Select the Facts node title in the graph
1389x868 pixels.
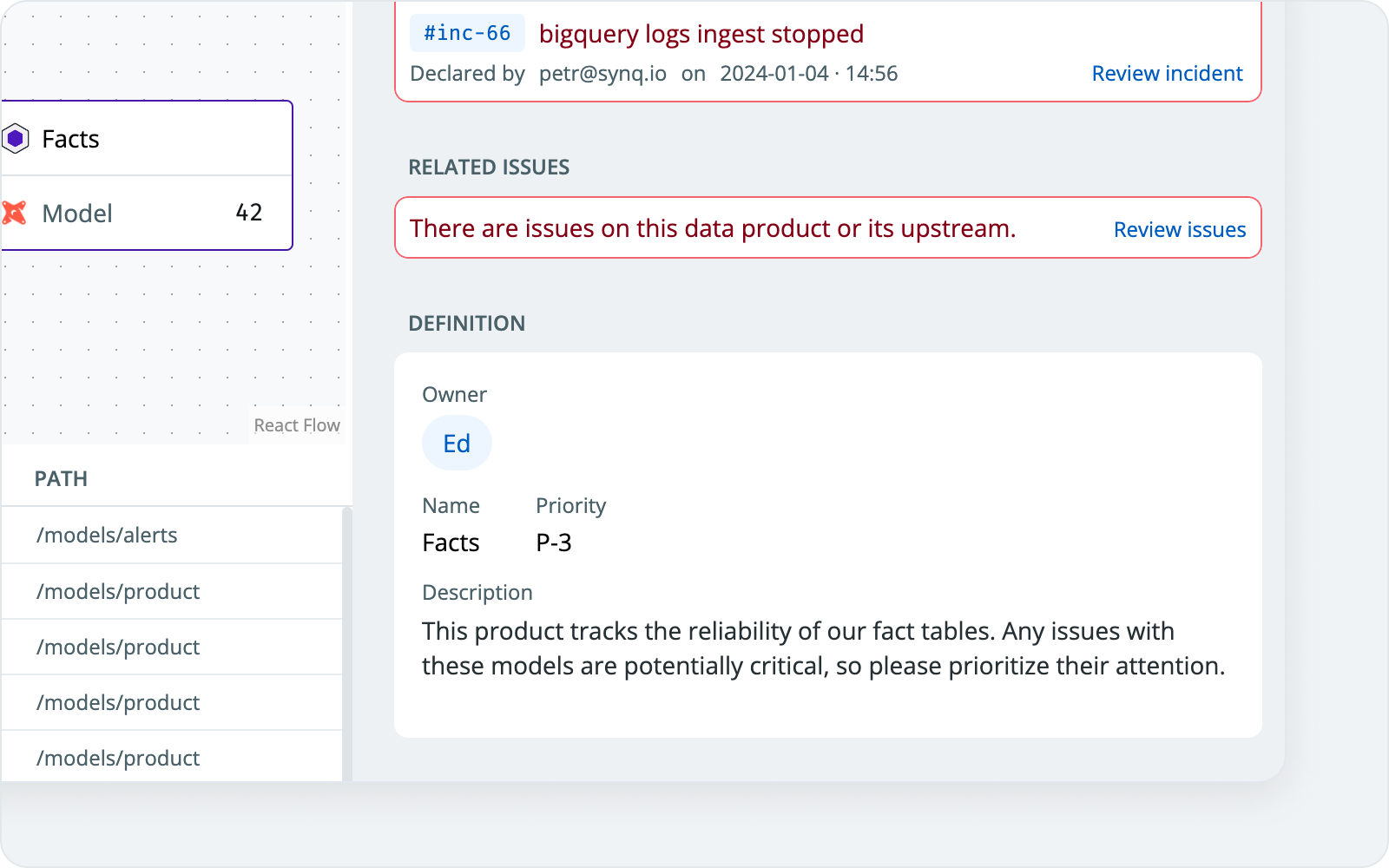pyautogui.click(x=70, y=139)
